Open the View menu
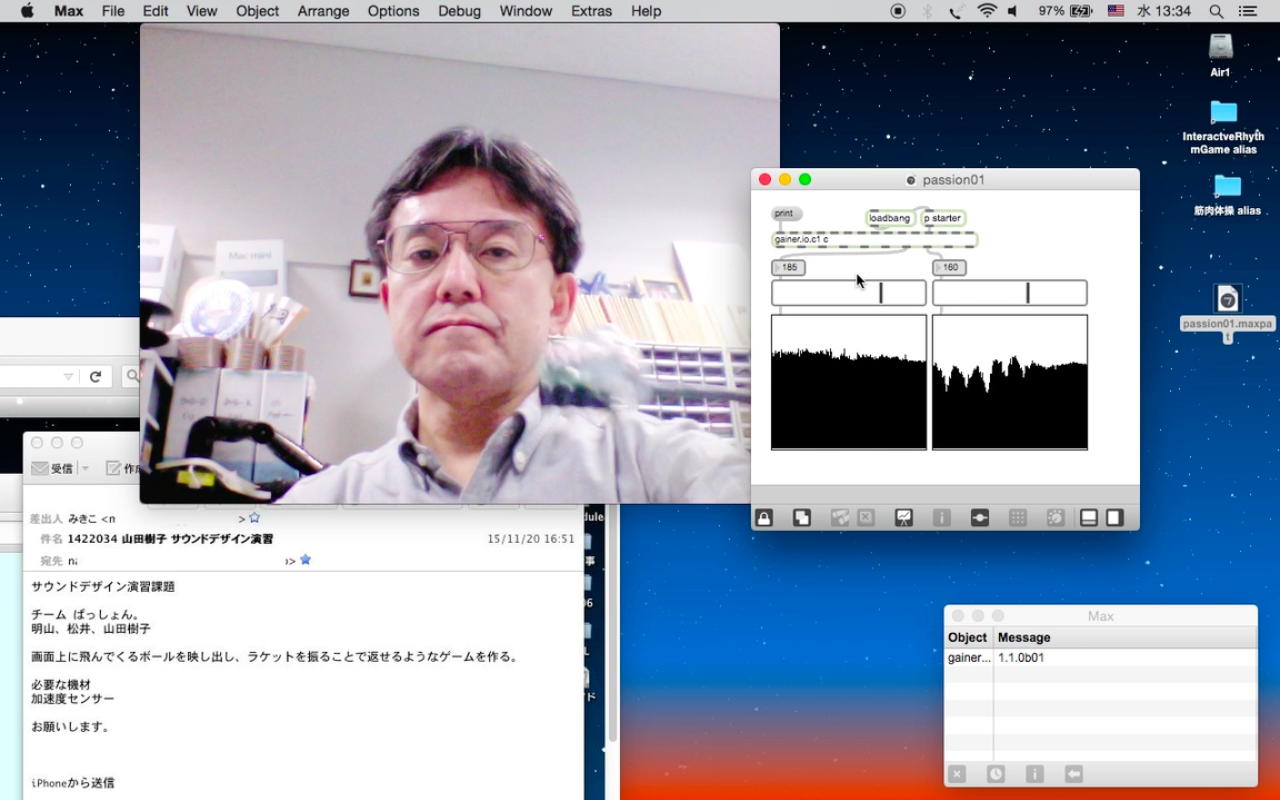 point(201,11)
